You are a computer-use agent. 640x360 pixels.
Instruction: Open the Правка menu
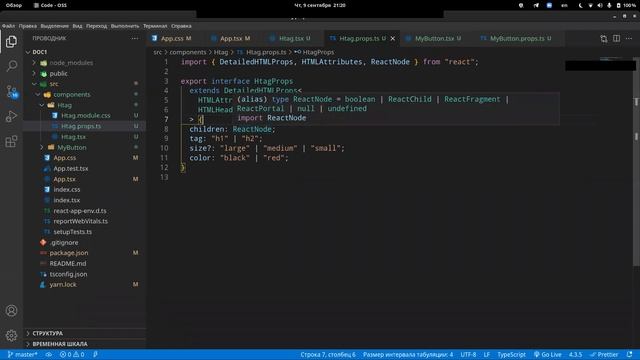[28, 26]
